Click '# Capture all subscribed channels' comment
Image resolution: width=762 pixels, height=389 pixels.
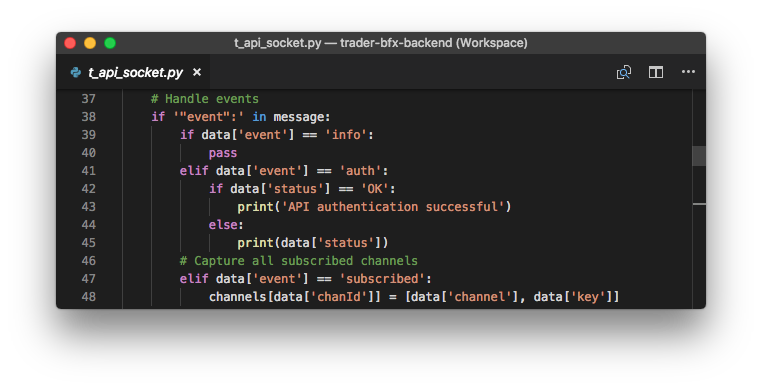(298, 261)
